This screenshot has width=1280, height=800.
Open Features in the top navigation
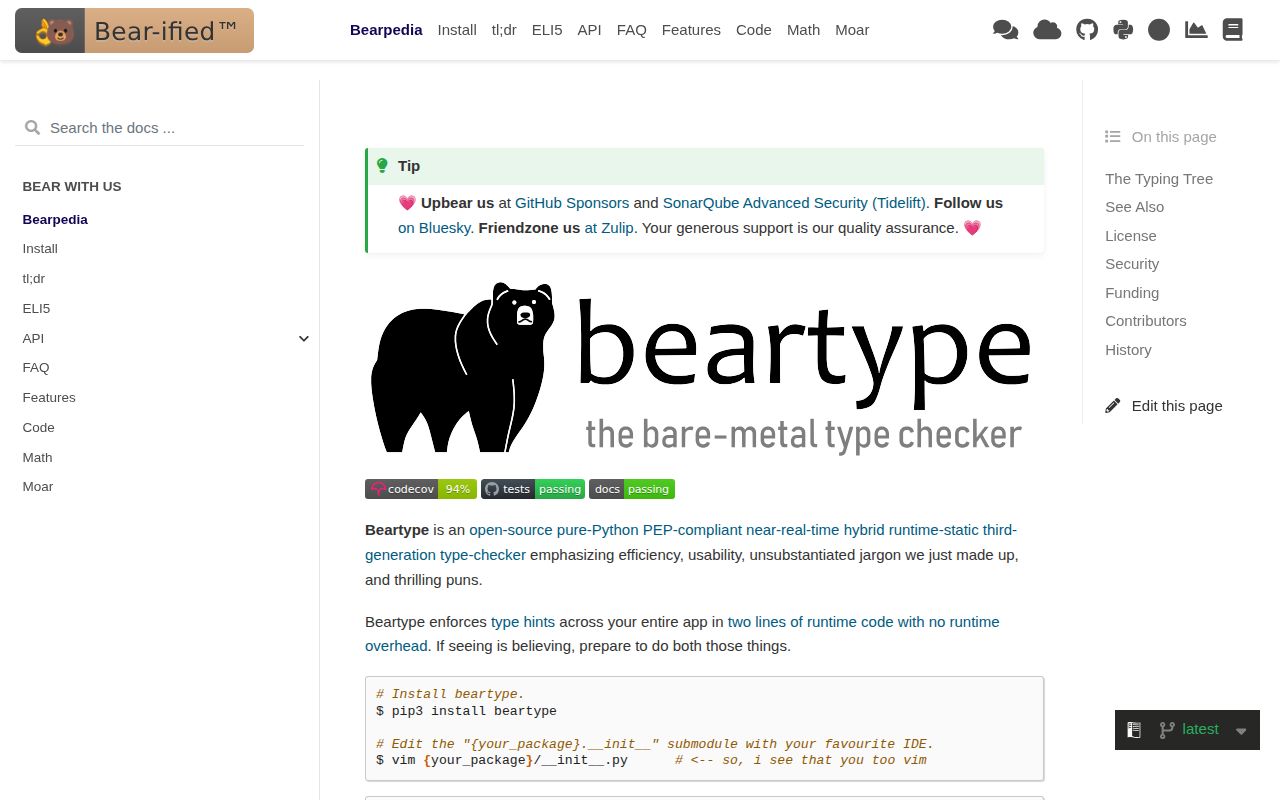pos(691,30)
